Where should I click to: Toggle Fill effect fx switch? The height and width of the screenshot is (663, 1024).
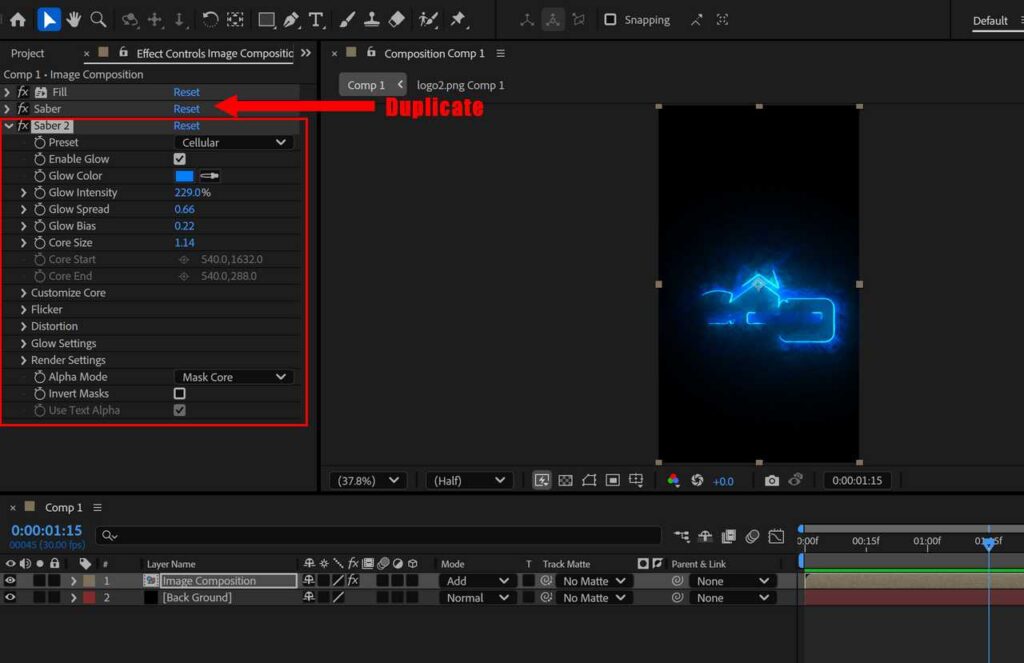24,92
